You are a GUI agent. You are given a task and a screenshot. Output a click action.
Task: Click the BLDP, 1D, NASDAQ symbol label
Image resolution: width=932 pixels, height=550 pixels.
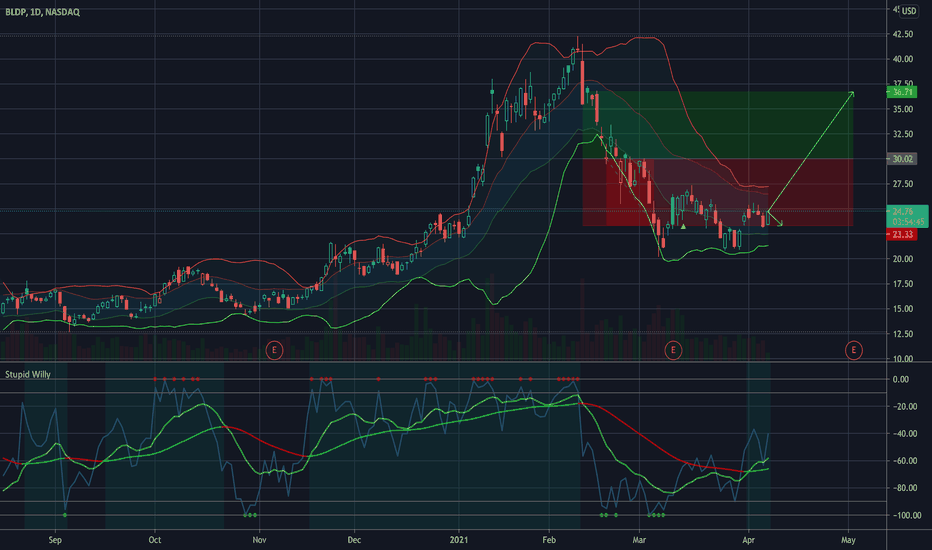click(x=42, y=12)
